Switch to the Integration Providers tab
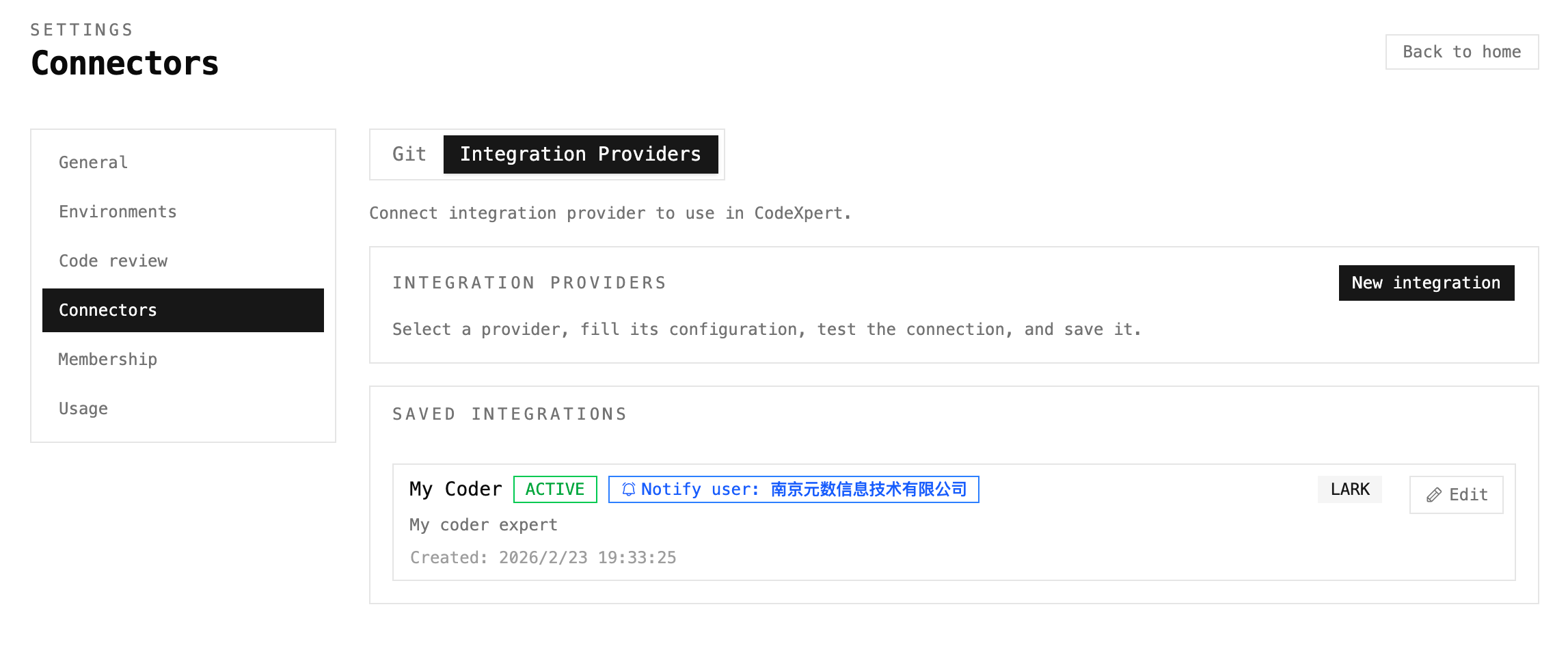Viewport: 1568px width, 648px height. 580,154
